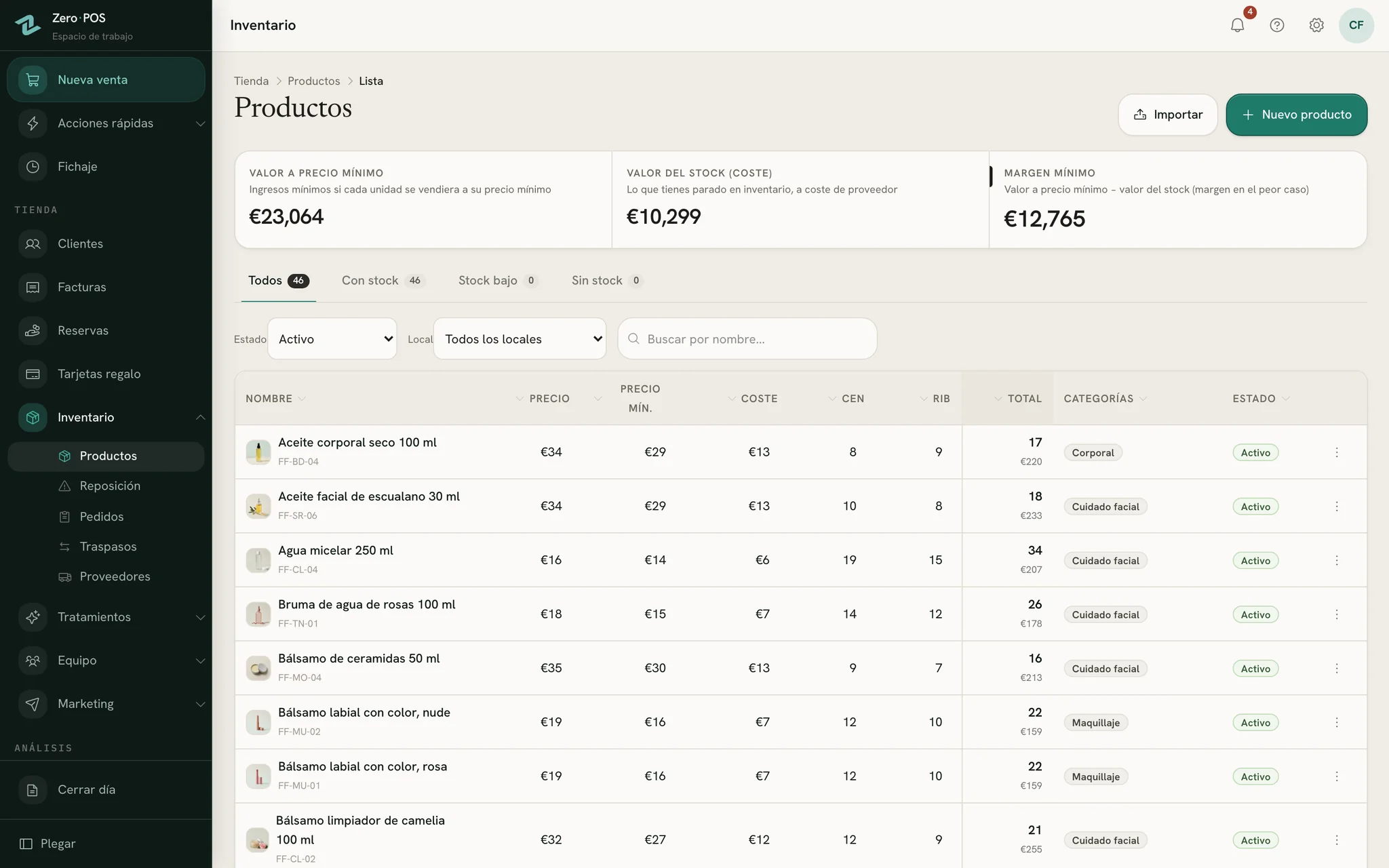Open the CF user avatar

1356,25
